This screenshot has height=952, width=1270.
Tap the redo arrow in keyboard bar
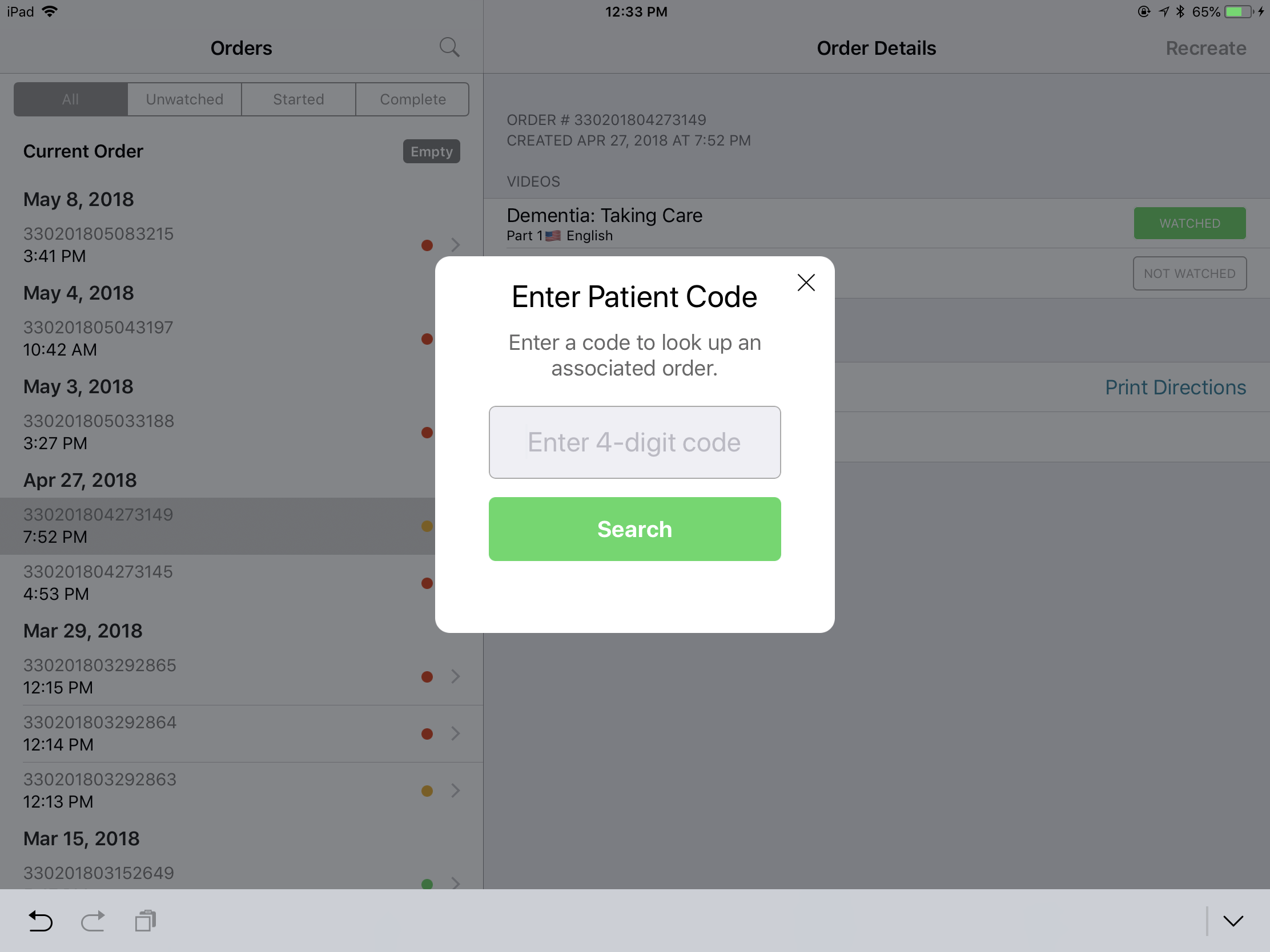93,921
